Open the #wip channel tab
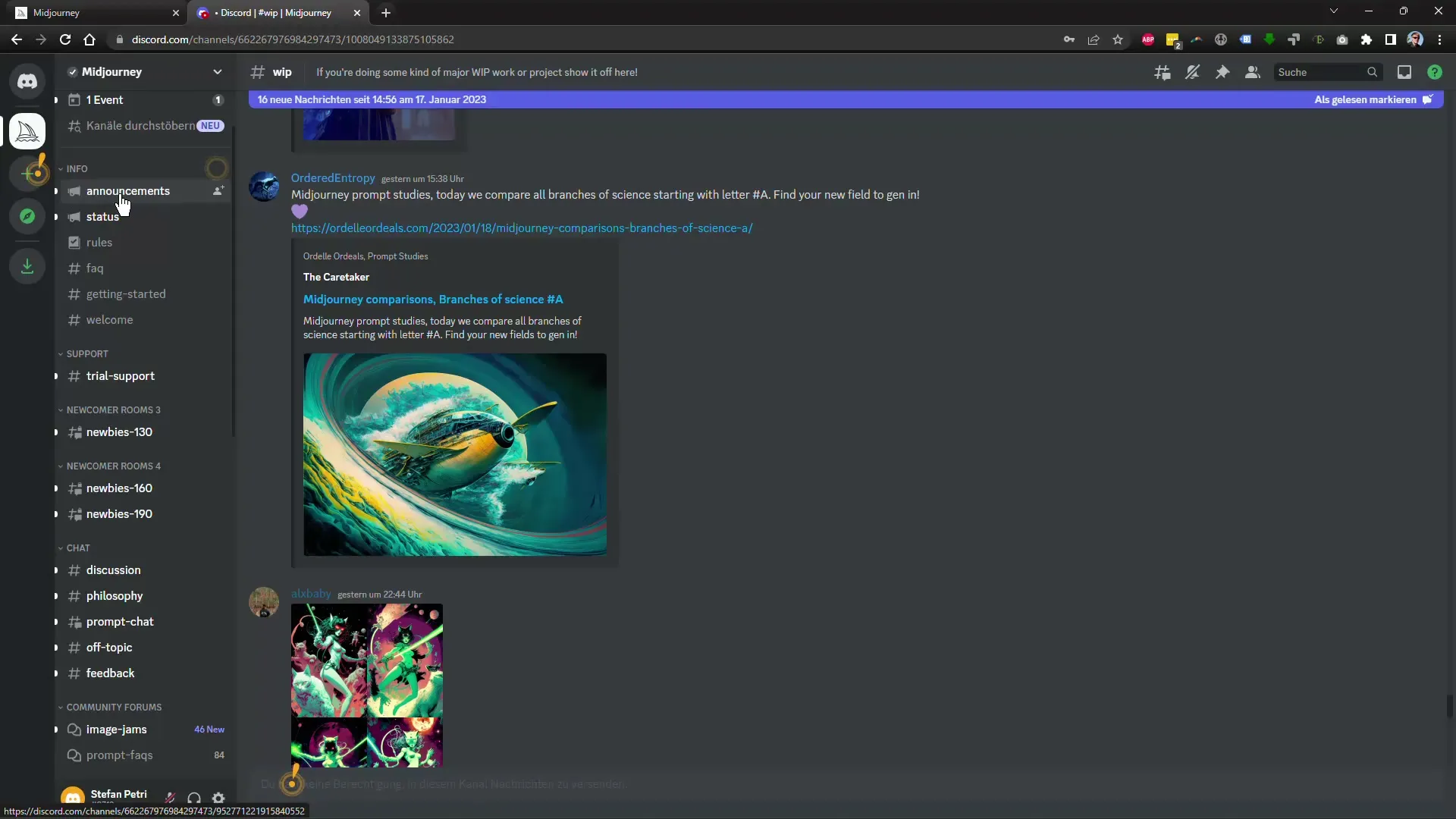Image resolution: width=1456 pixels, height=819 pixels. pos(278,12)
